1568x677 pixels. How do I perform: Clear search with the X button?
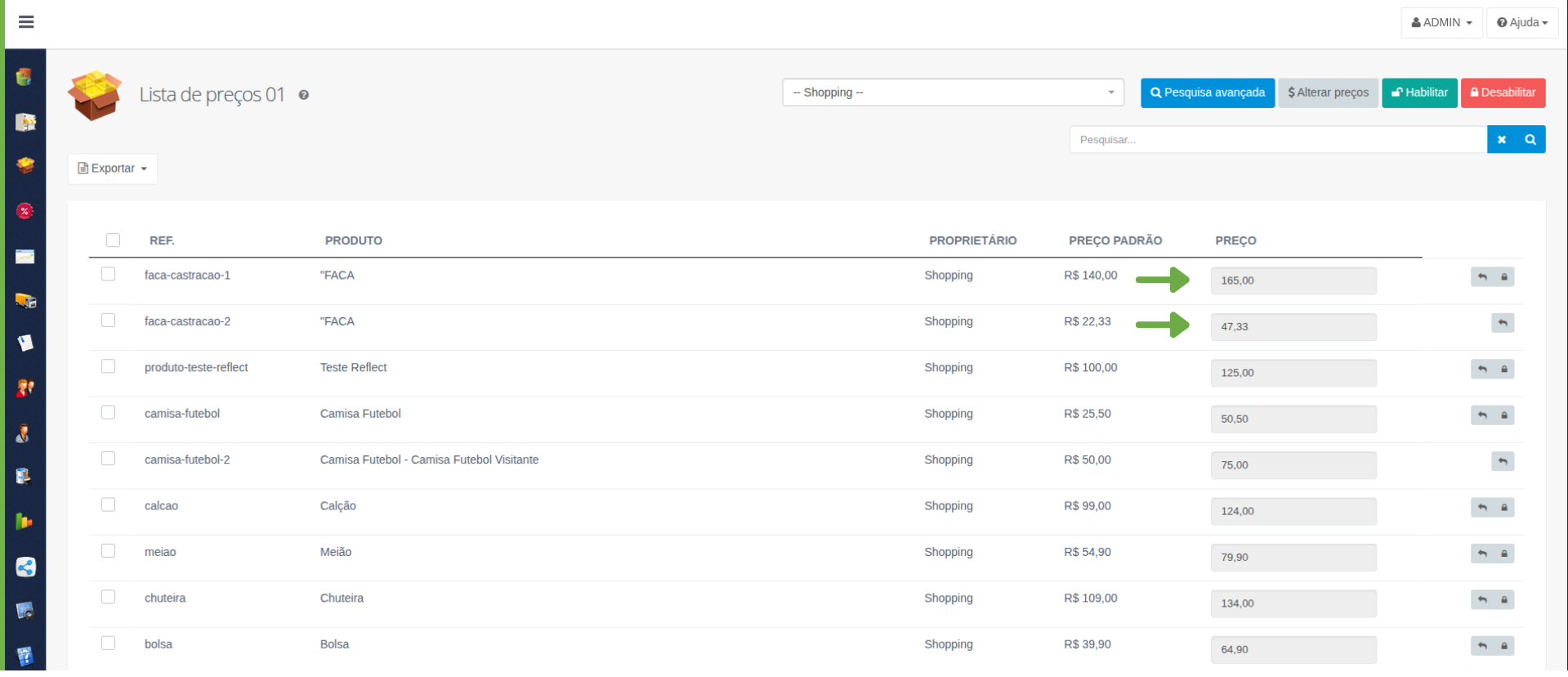[1501, 140]
